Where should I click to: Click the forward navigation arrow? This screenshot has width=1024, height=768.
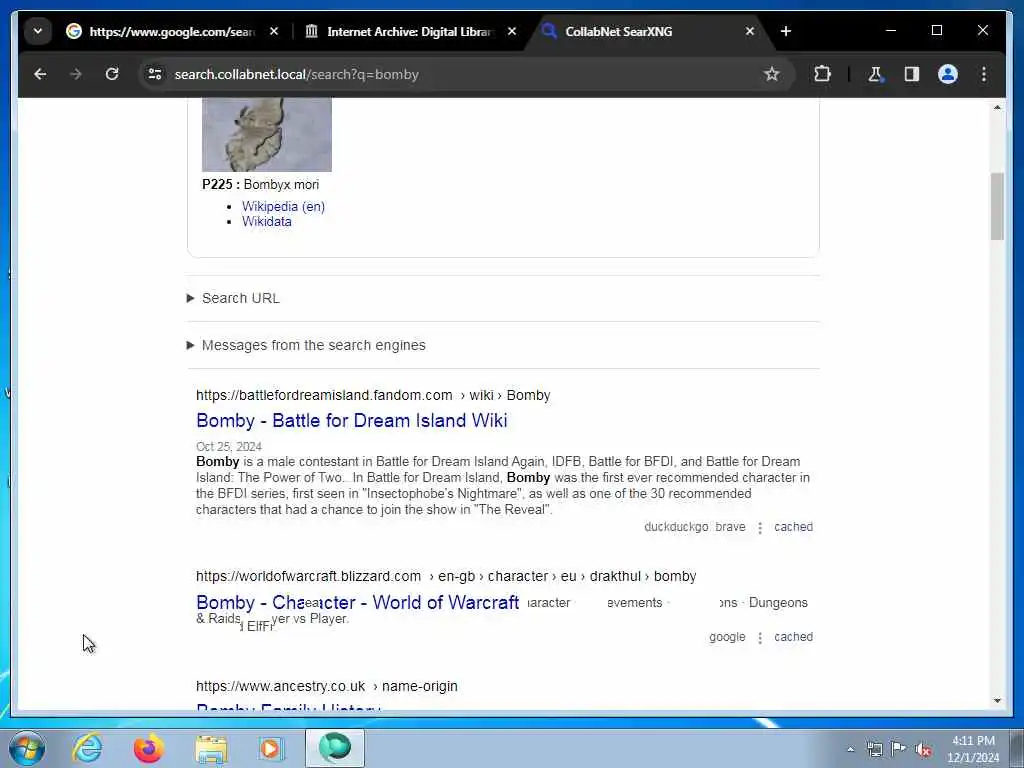click(x=76, y=74)
